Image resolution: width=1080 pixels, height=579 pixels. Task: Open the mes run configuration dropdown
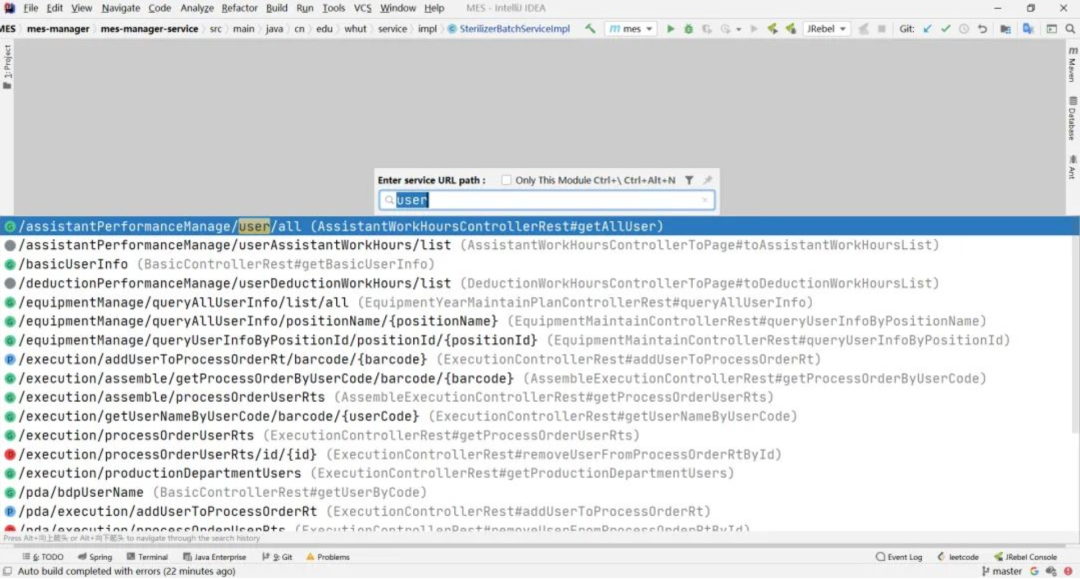pyautogui.click(x=630, y=29)
